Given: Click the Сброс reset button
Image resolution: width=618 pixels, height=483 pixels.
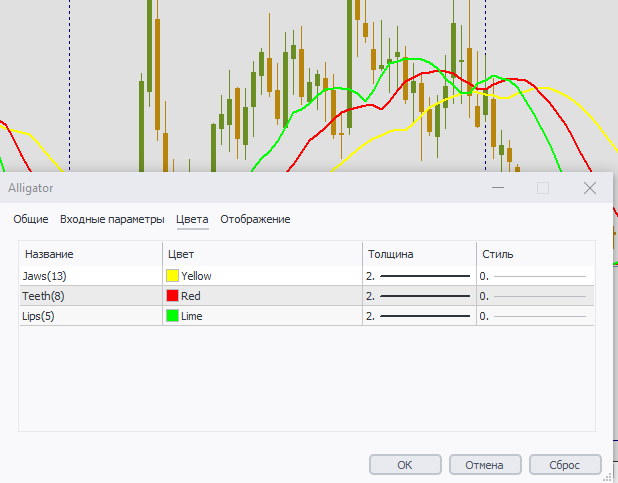Looking at the screenshot, I should 564,465.
